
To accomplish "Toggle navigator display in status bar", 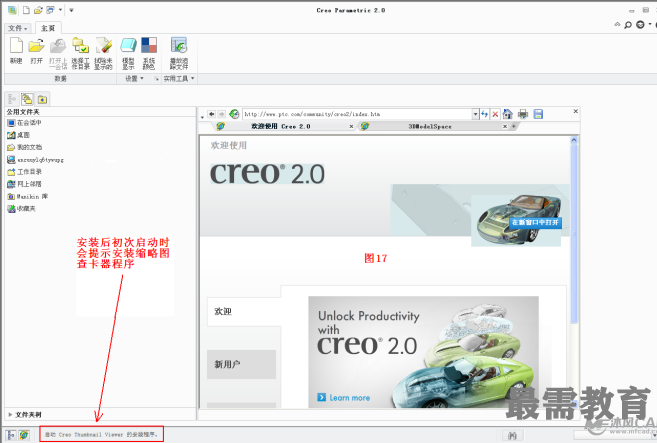I will 11,435.
